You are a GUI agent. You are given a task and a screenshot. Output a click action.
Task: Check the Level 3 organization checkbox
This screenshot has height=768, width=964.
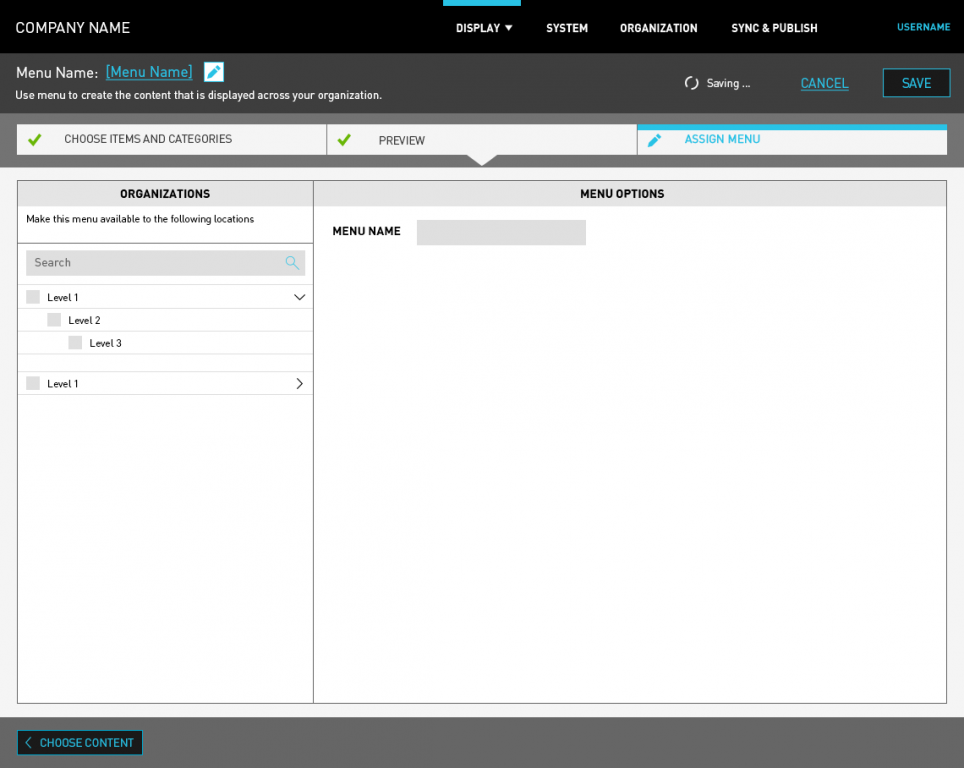click(75, 343)
